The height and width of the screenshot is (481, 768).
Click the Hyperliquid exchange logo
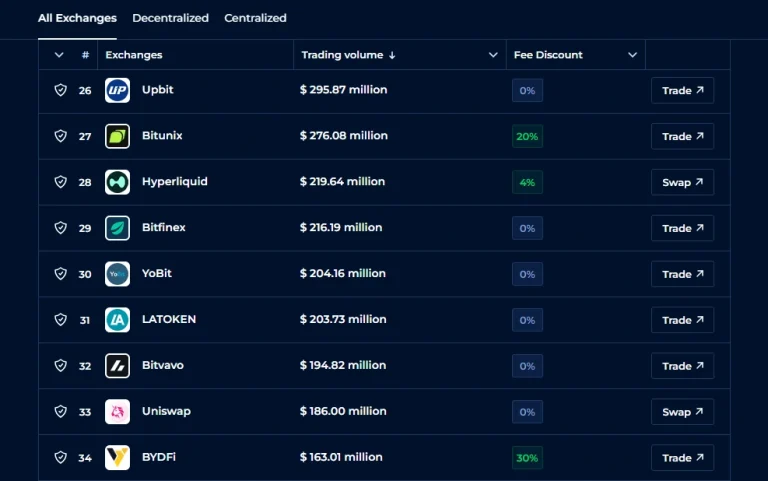[118, 182]
